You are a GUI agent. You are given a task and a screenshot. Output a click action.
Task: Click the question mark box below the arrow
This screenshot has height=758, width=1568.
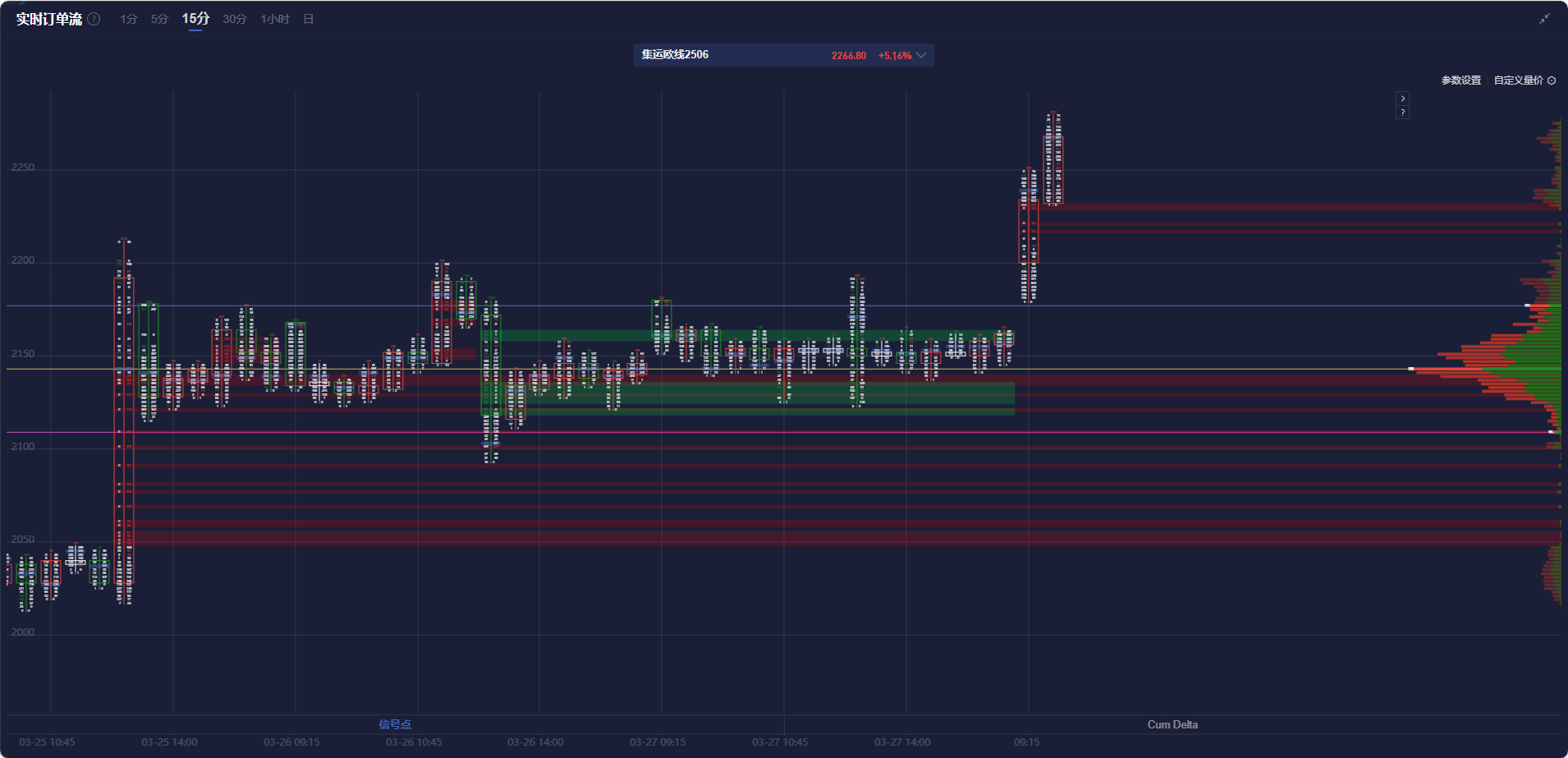pyautogui.click(x=1402, y=113)
